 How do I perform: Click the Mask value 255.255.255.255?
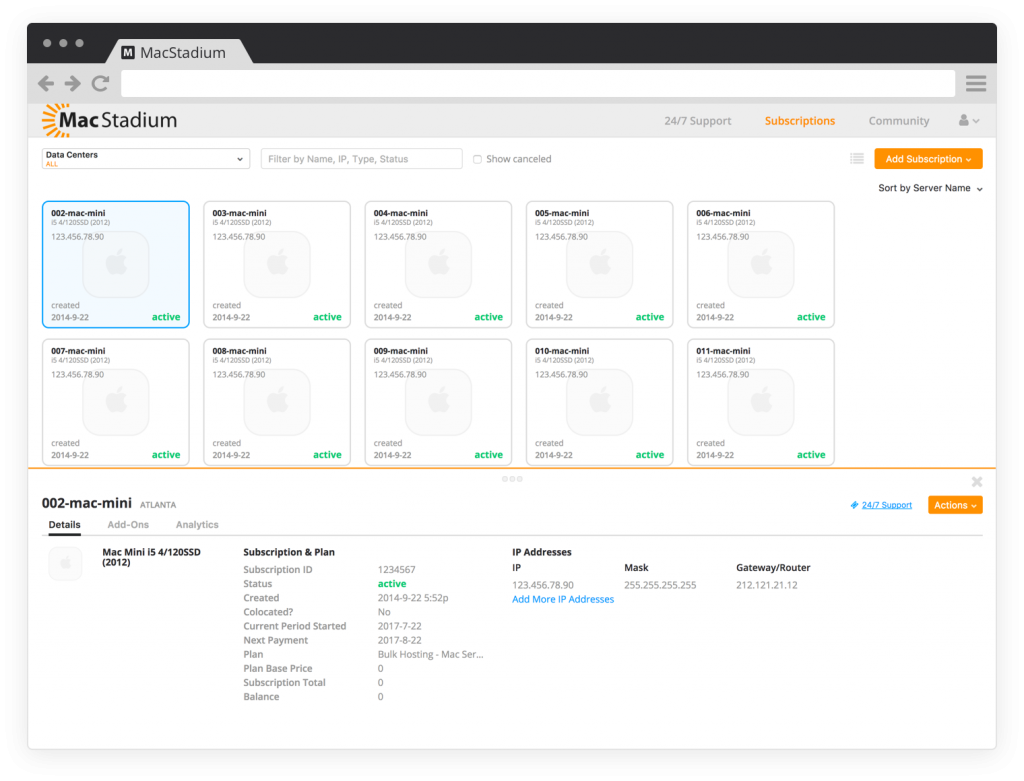click(660, 585)
